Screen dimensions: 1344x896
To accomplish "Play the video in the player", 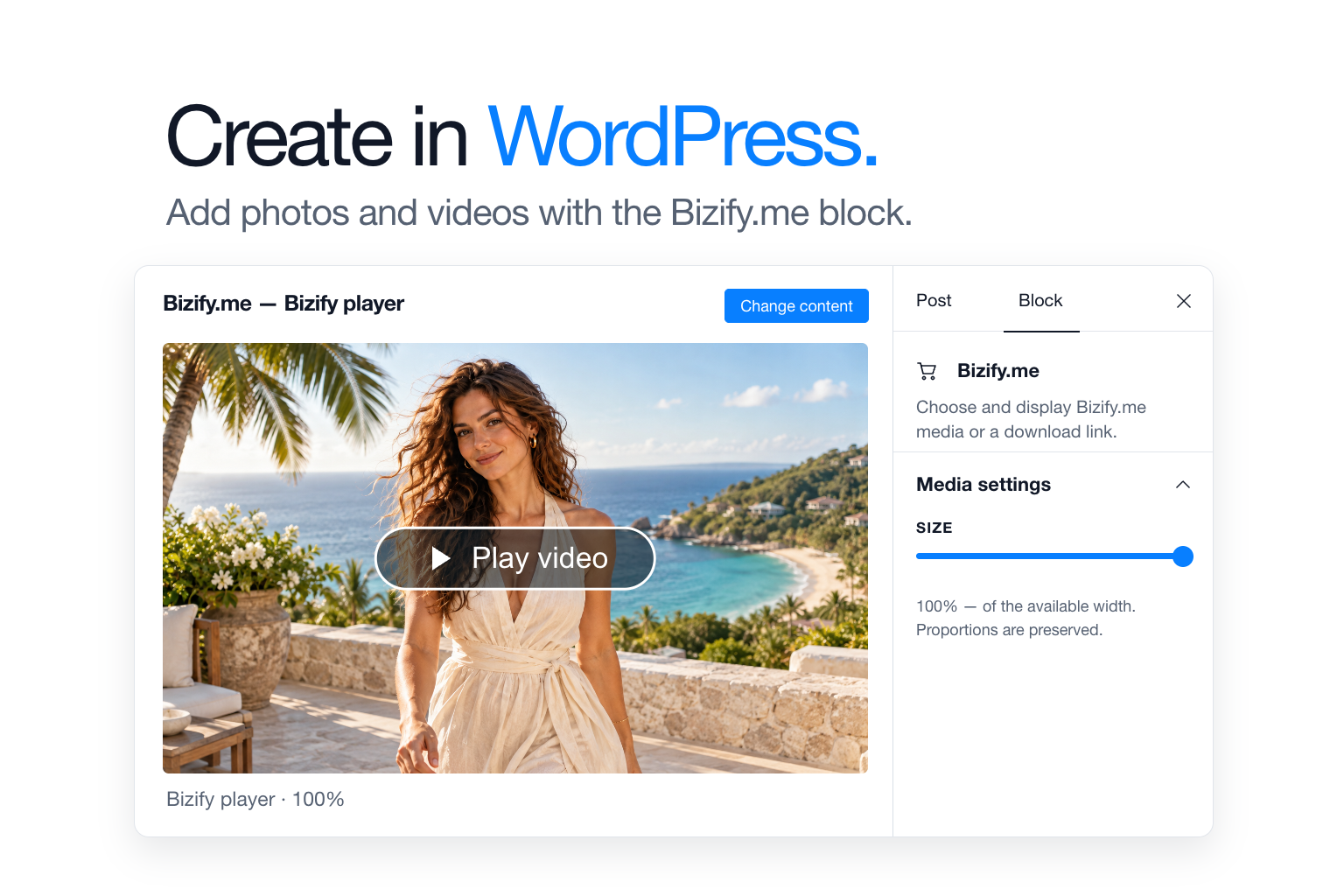I will coord(515,558).
